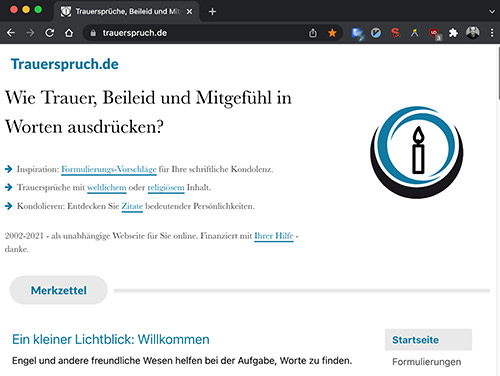500x376 pixels.
Task: Share this page via the share icon
Action: 313,33
